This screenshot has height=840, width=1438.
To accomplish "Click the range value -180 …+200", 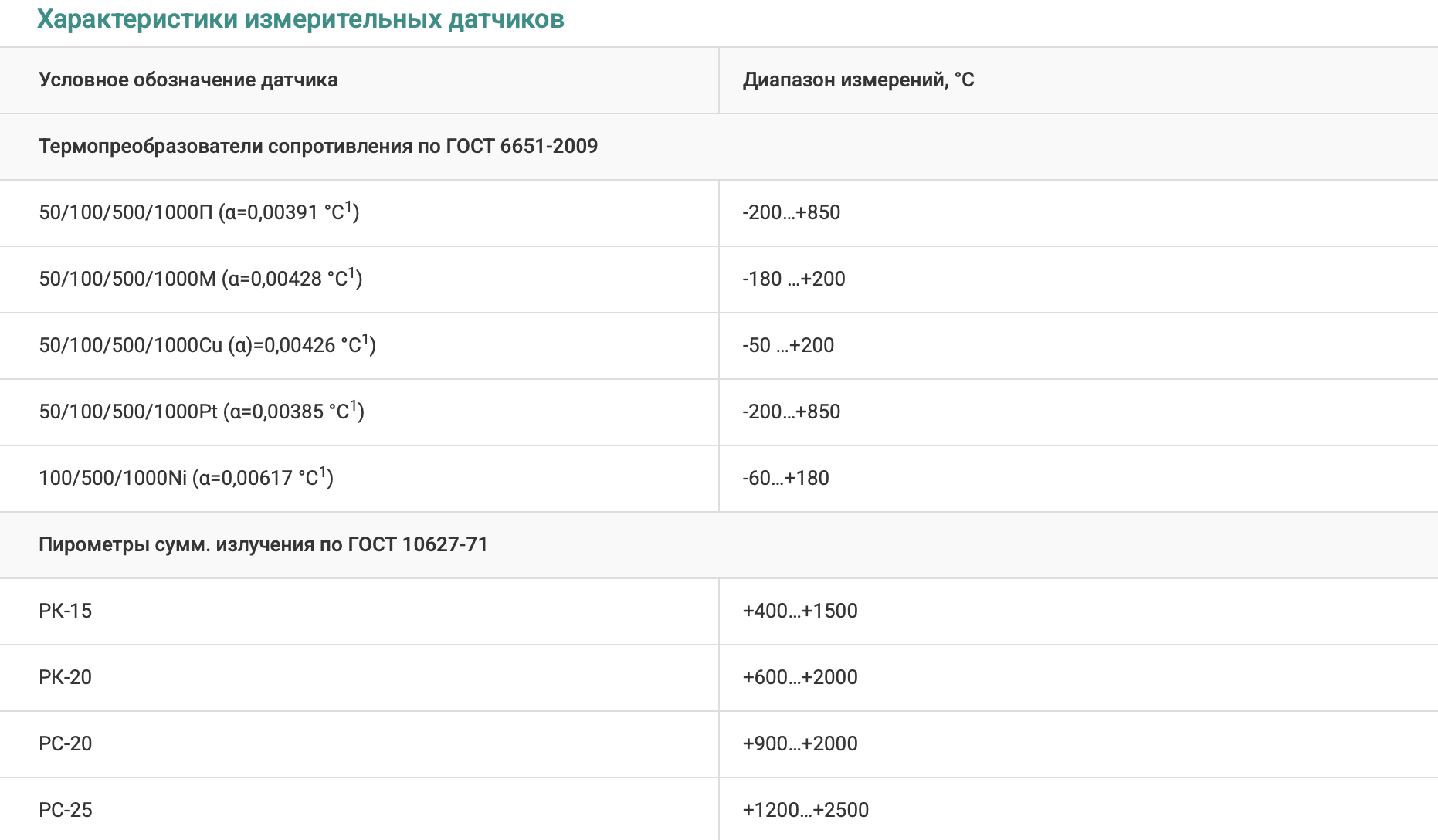I will [794, 279].
